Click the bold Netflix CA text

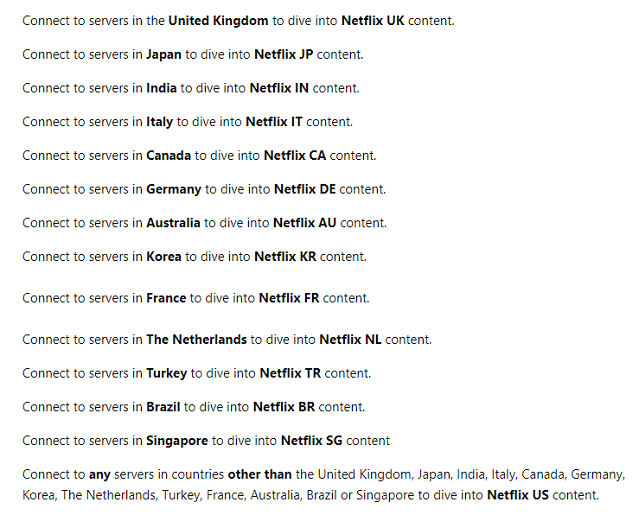click(x=295, y=155)
